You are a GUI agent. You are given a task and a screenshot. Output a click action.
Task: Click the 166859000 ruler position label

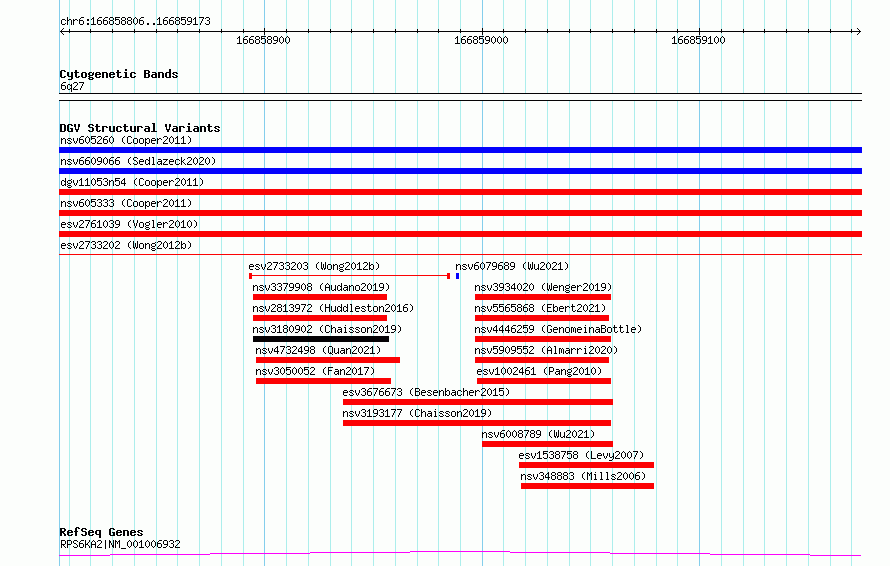pyautogui.click(x=481, y=40)
